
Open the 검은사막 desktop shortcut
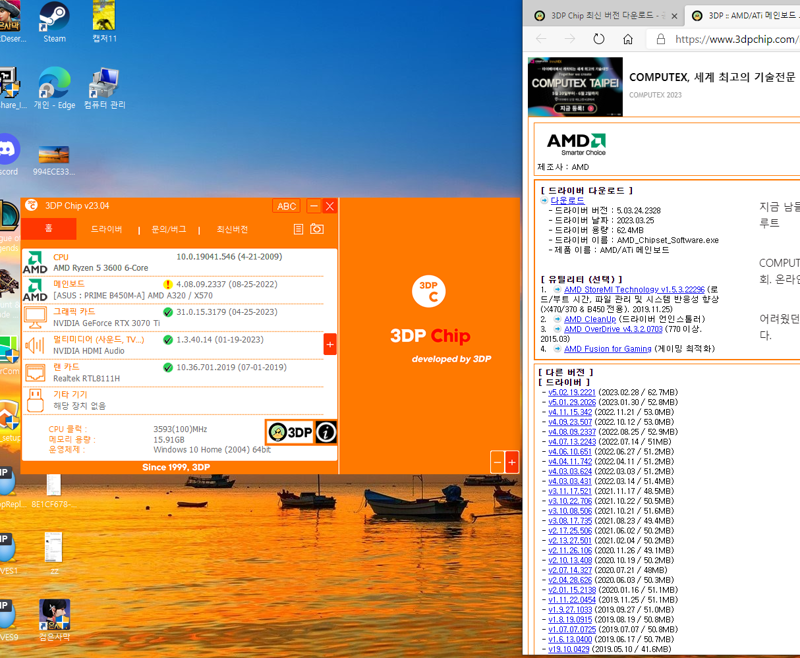pos(54,620)
